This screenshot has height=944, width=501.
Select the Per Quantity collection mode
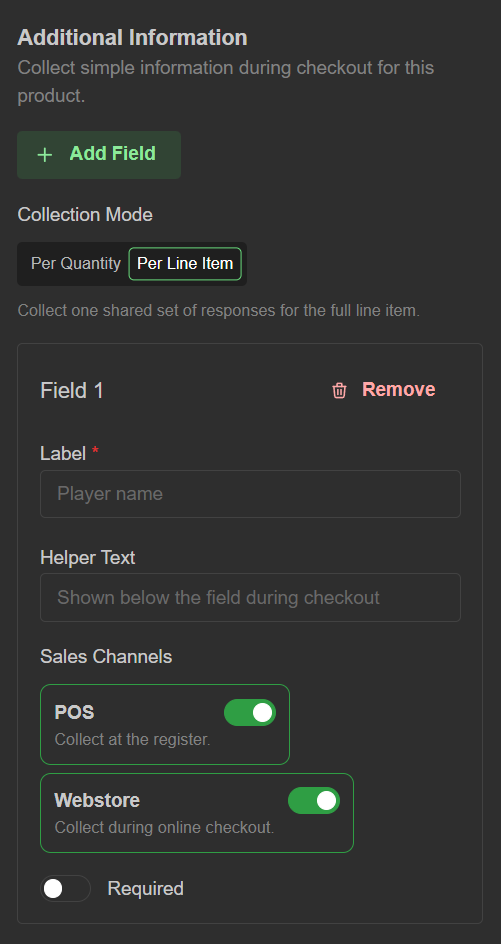pyautogui.click(x=76, y=264)
